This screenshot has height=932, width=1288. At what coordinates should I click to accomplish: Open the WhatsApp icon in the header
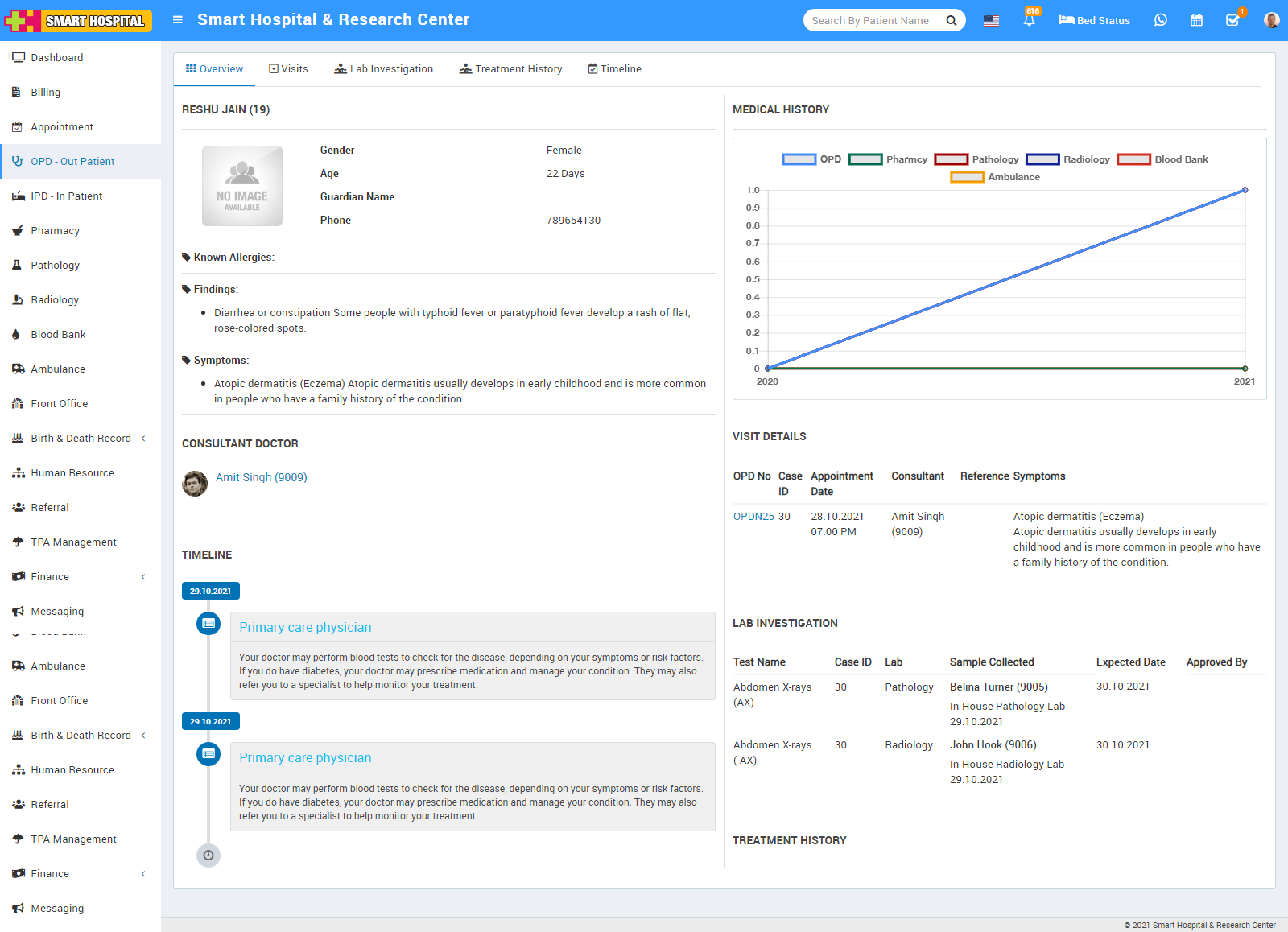[x=1160, y=20]
